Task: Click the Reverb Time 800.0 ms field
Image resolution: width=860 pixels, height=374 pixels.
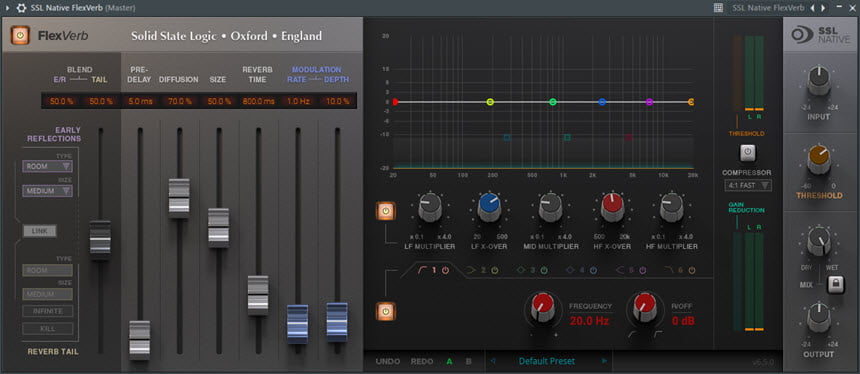Action: tap(258, 101)
